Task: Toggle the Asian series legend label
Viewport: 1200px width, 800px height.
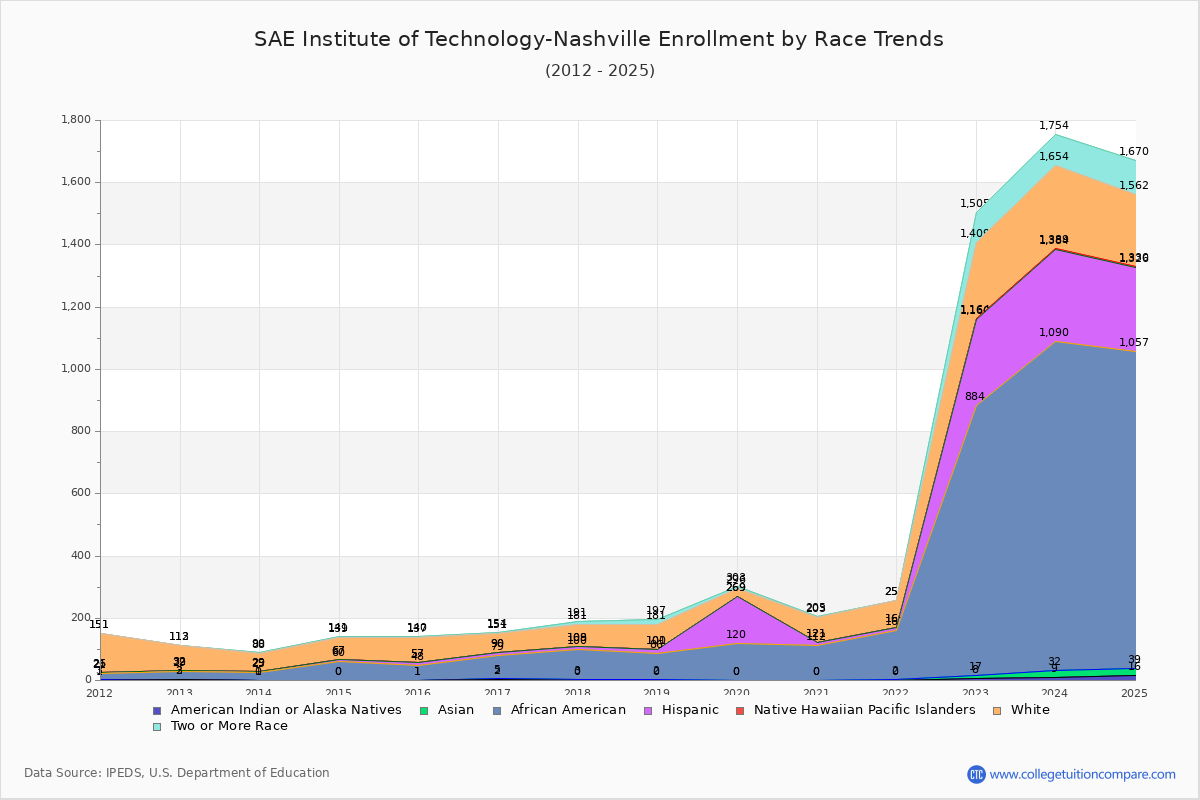Action: [457, 710]
